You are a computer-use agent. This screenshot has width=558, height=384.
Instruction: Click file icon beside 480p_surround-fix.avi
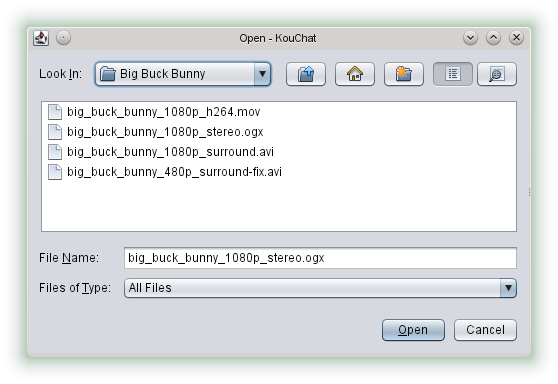[x=55, y=172]
